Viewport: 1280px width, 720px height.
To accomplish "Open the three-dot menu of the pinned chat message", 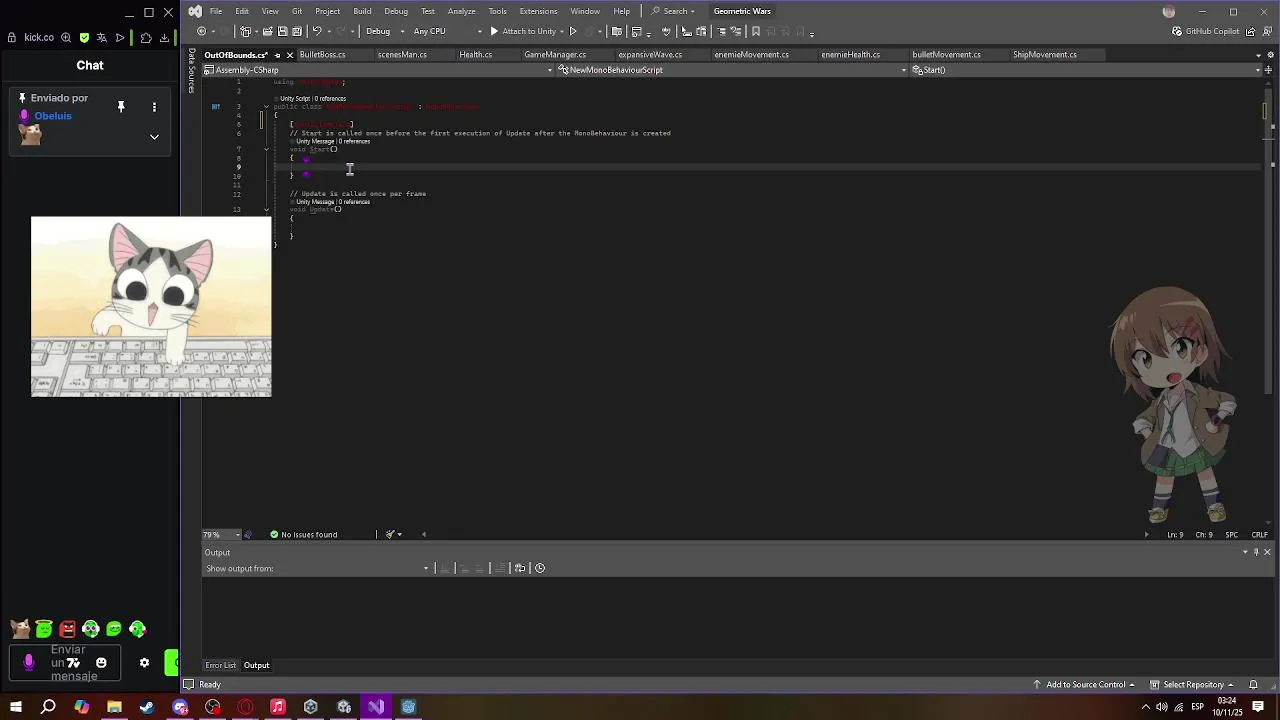I will tap(154, 106).
